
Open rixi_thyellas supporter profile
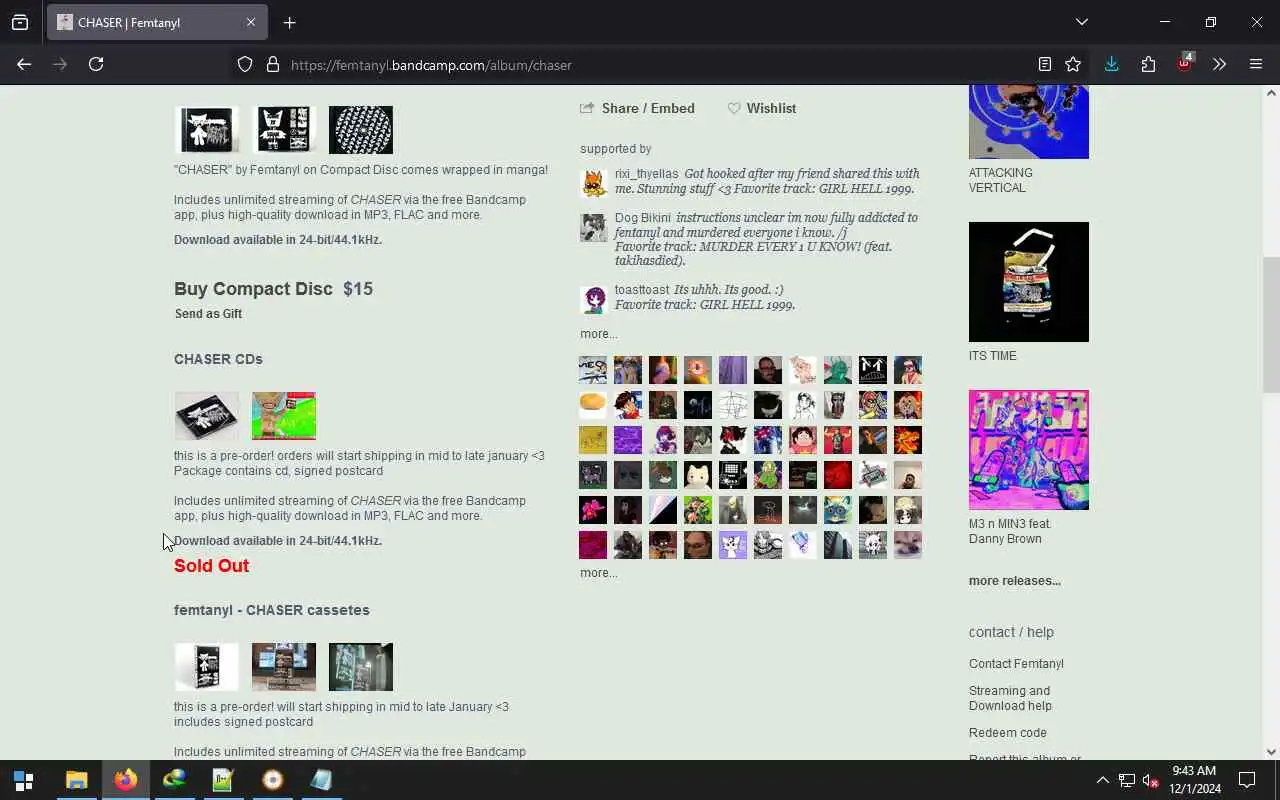pyautogui.click(x=646, y=174)
